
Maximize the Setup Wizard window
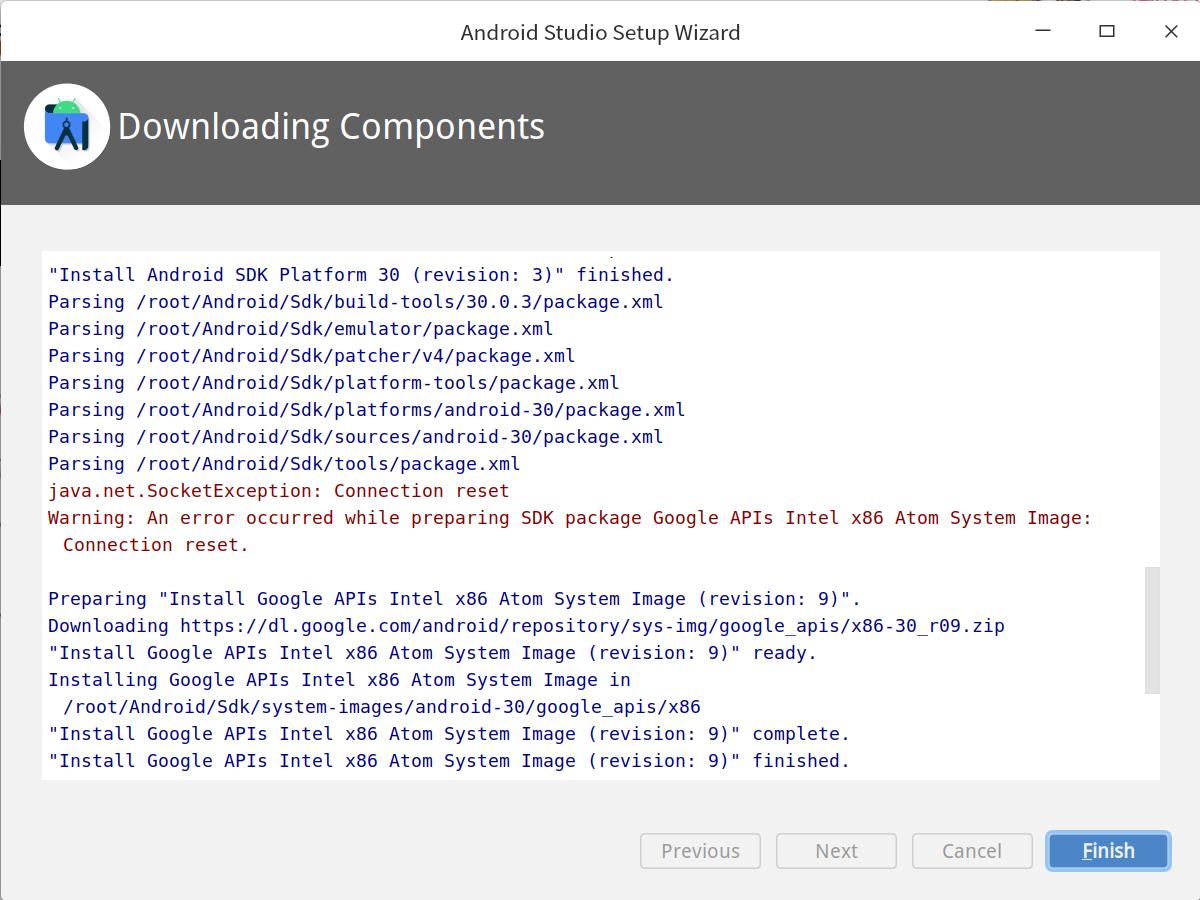click(1107, 31)
